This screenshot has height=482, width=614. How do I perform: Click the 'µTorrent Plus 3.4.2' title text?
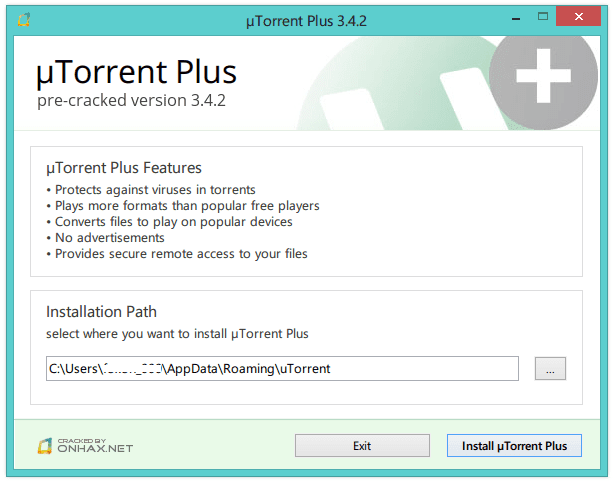(x=306, y=21)
